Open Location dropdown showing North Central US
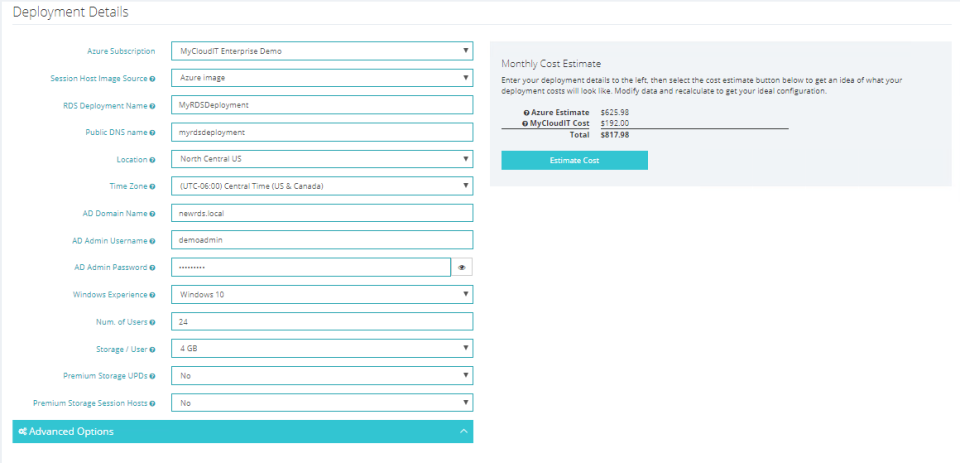The image size is (960, 463). (322, 159)
